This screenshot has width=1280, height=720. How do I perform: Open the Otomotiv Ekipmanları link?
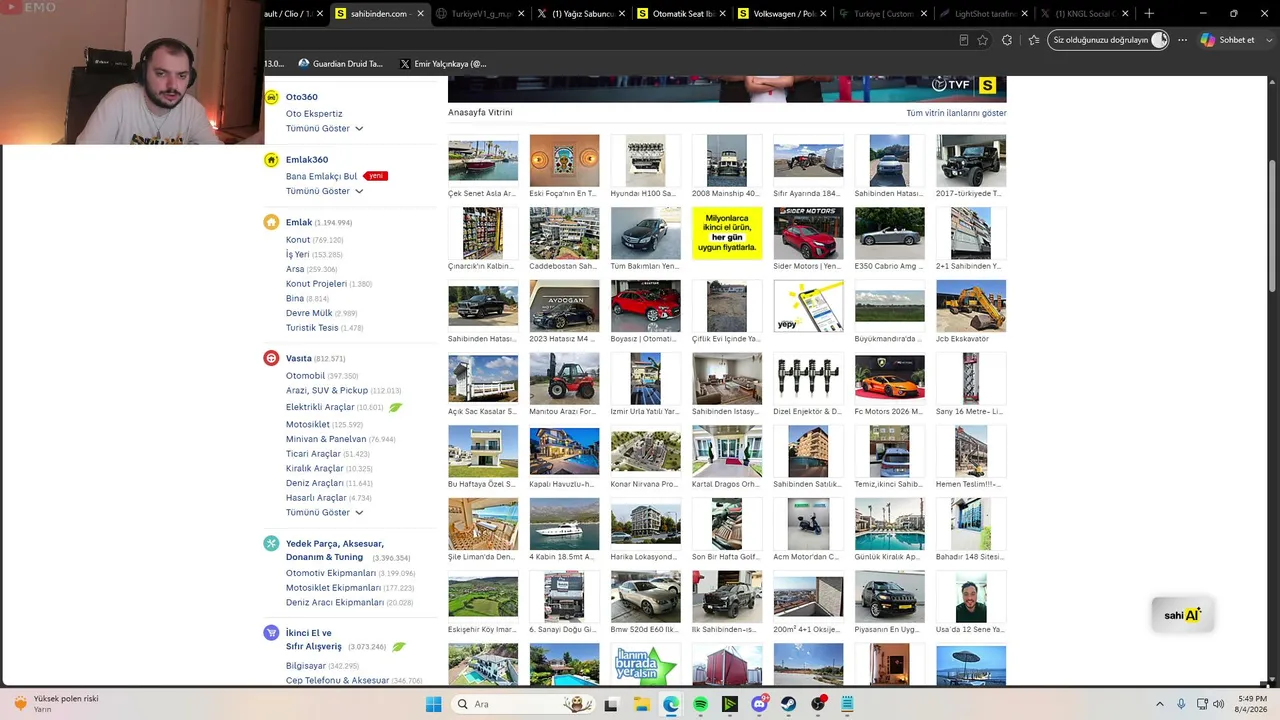(331, 573)
